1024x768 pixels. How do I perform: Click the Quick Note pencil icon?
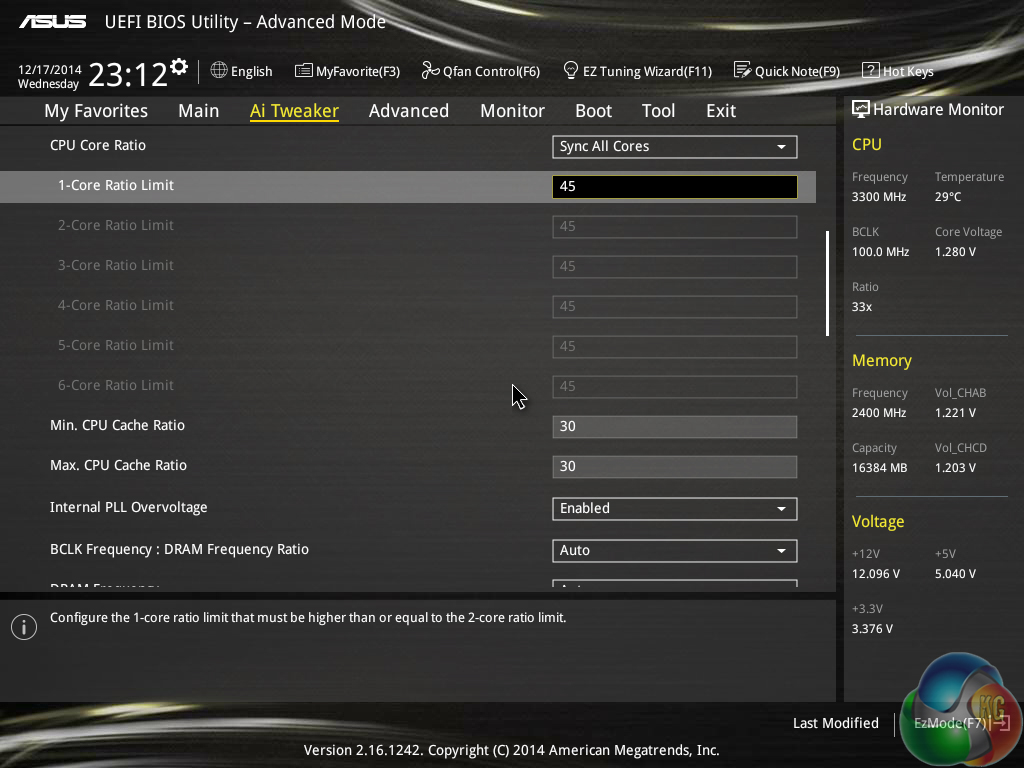pos(742,70)
